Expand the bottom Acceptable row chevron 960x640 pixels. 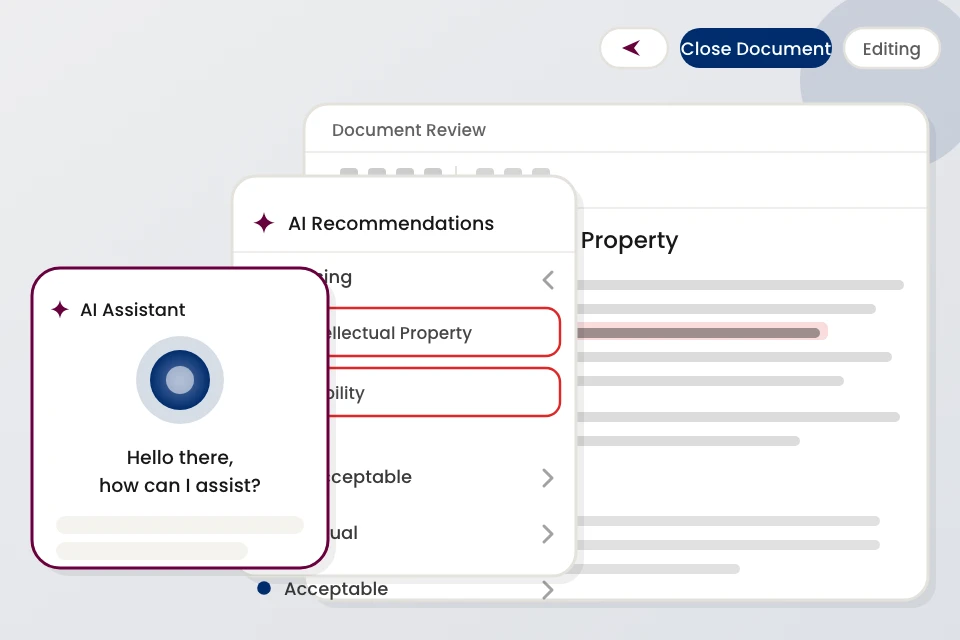[548, 590]
